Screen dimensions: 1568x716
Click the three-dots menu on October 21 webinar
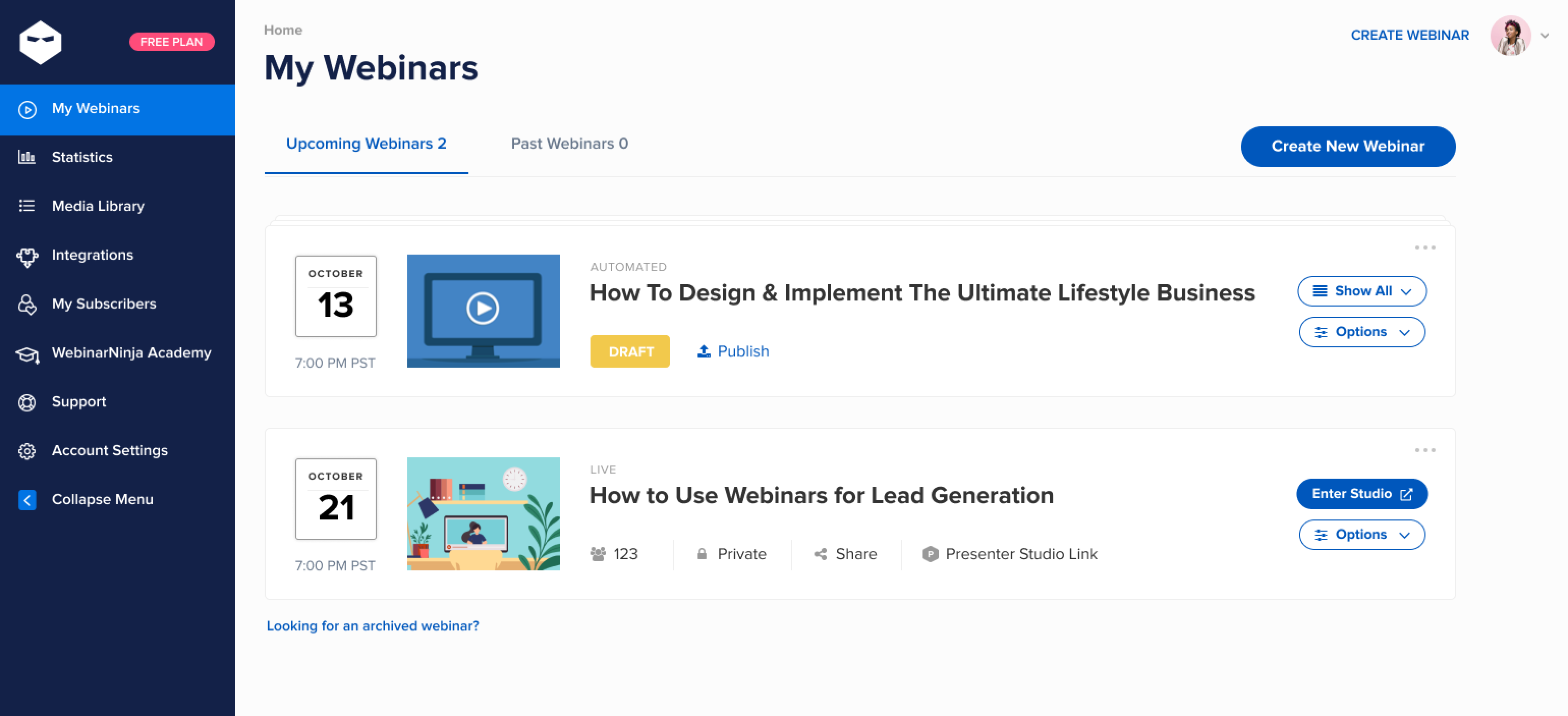(x=1424, y=450)
